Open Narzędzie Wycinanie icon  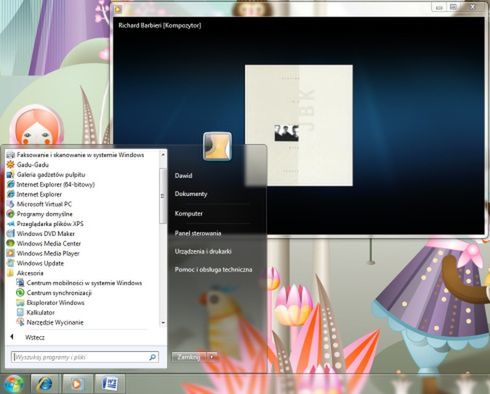(20, 322)
